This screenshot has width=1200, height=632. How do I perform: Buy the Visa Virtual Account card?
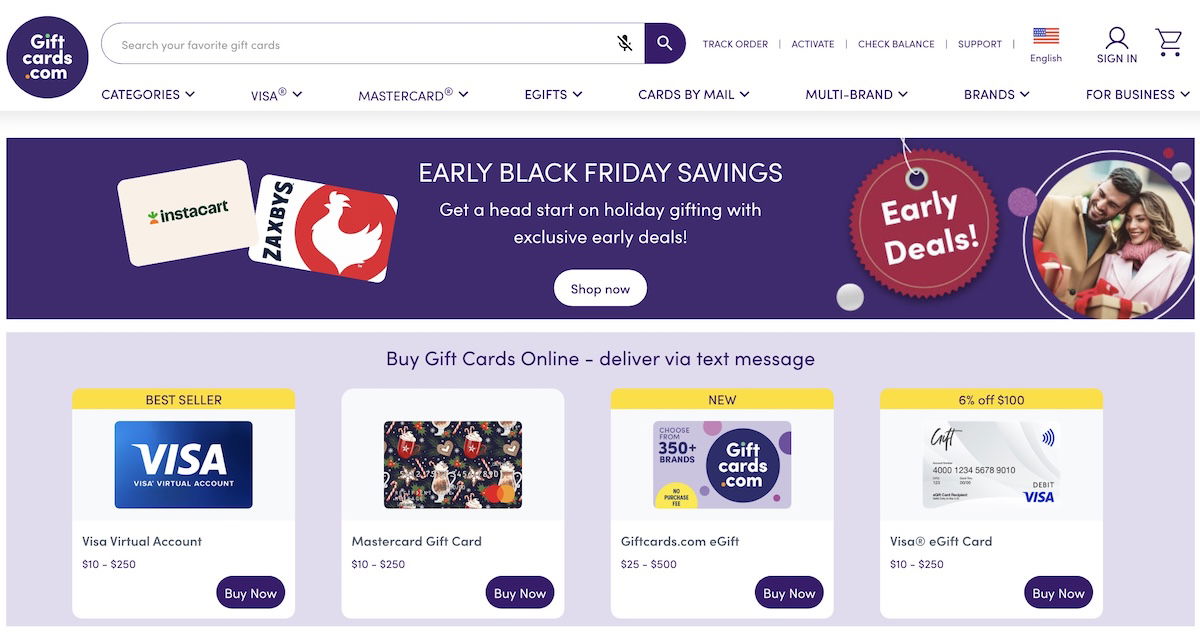[x=250, y=593]
